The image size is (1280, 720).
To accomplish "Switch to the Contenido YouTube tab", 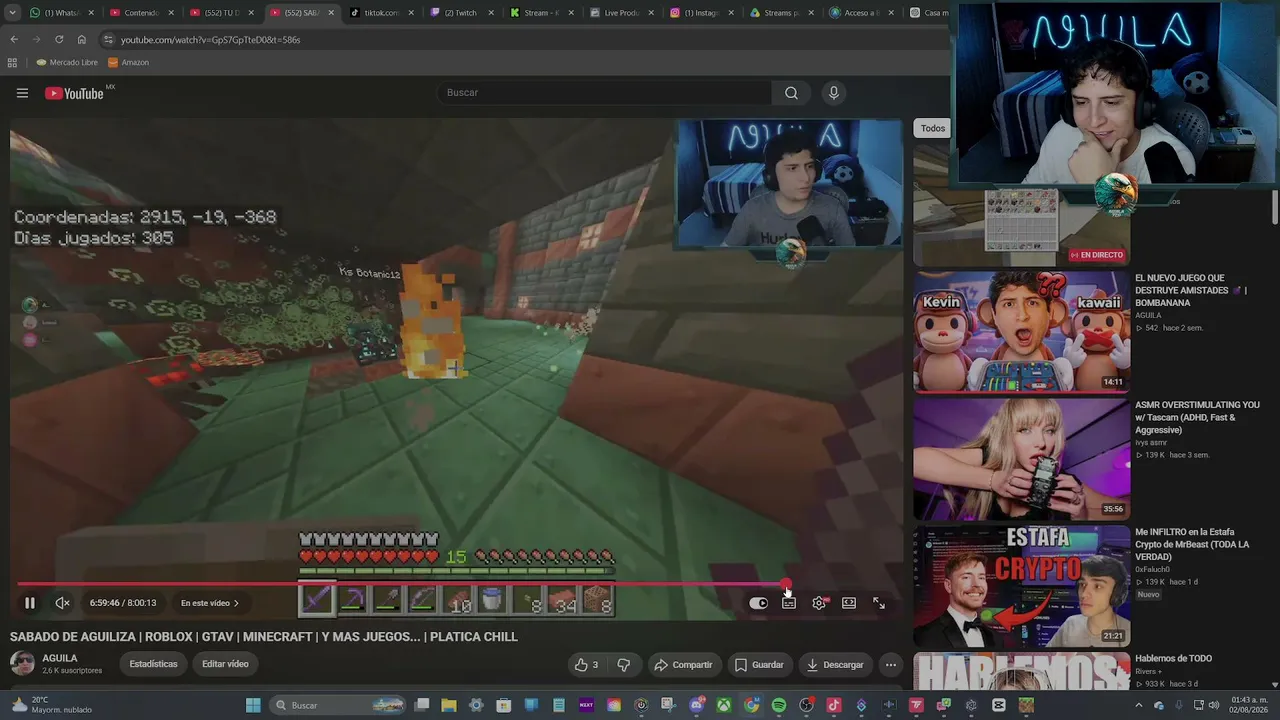I will (142, 13).
